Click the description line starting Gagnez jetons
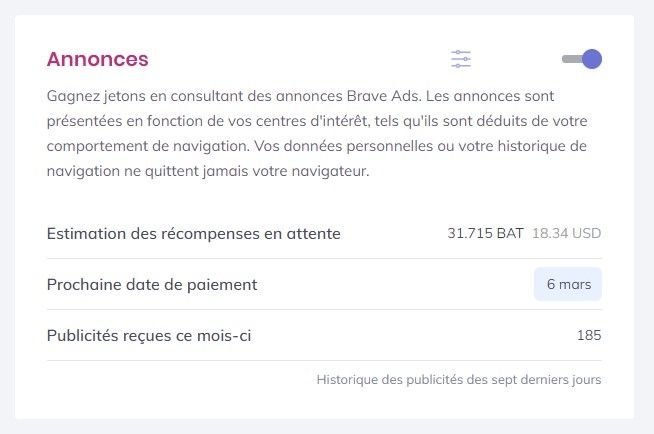 pos(300,97)
